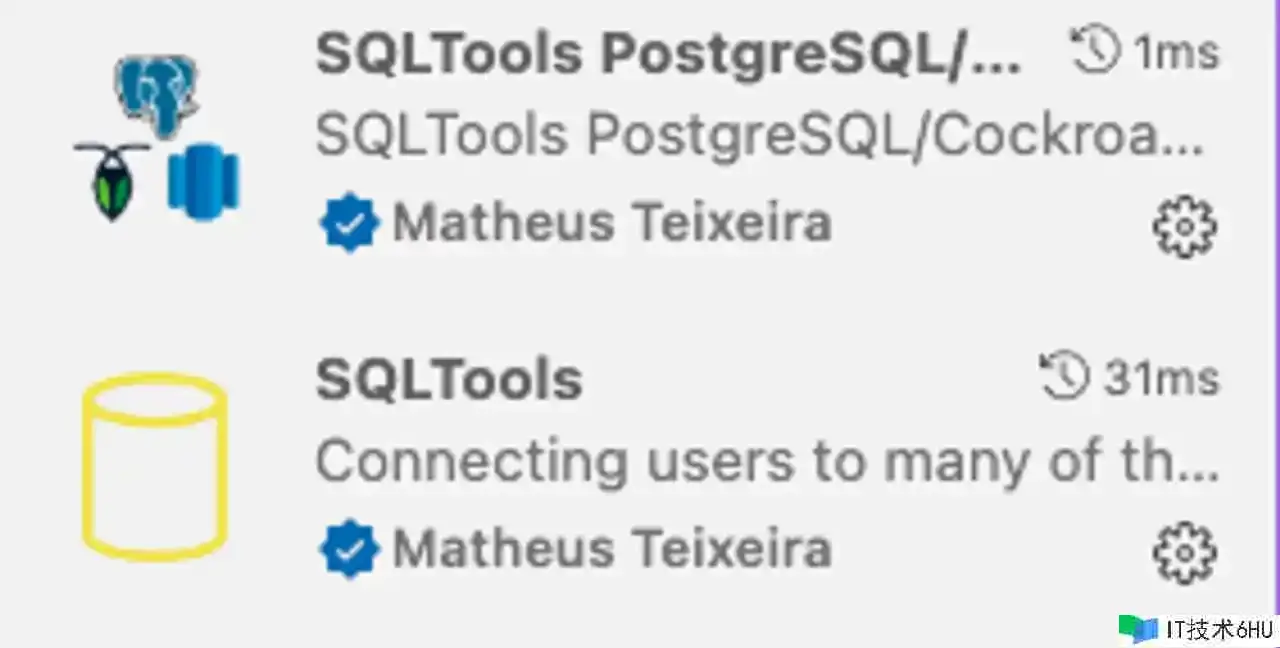Click the IT技术6HU watermark text
This screenshot has width=1280, height=648.
pyautogui.click(x=1220, y=630)
